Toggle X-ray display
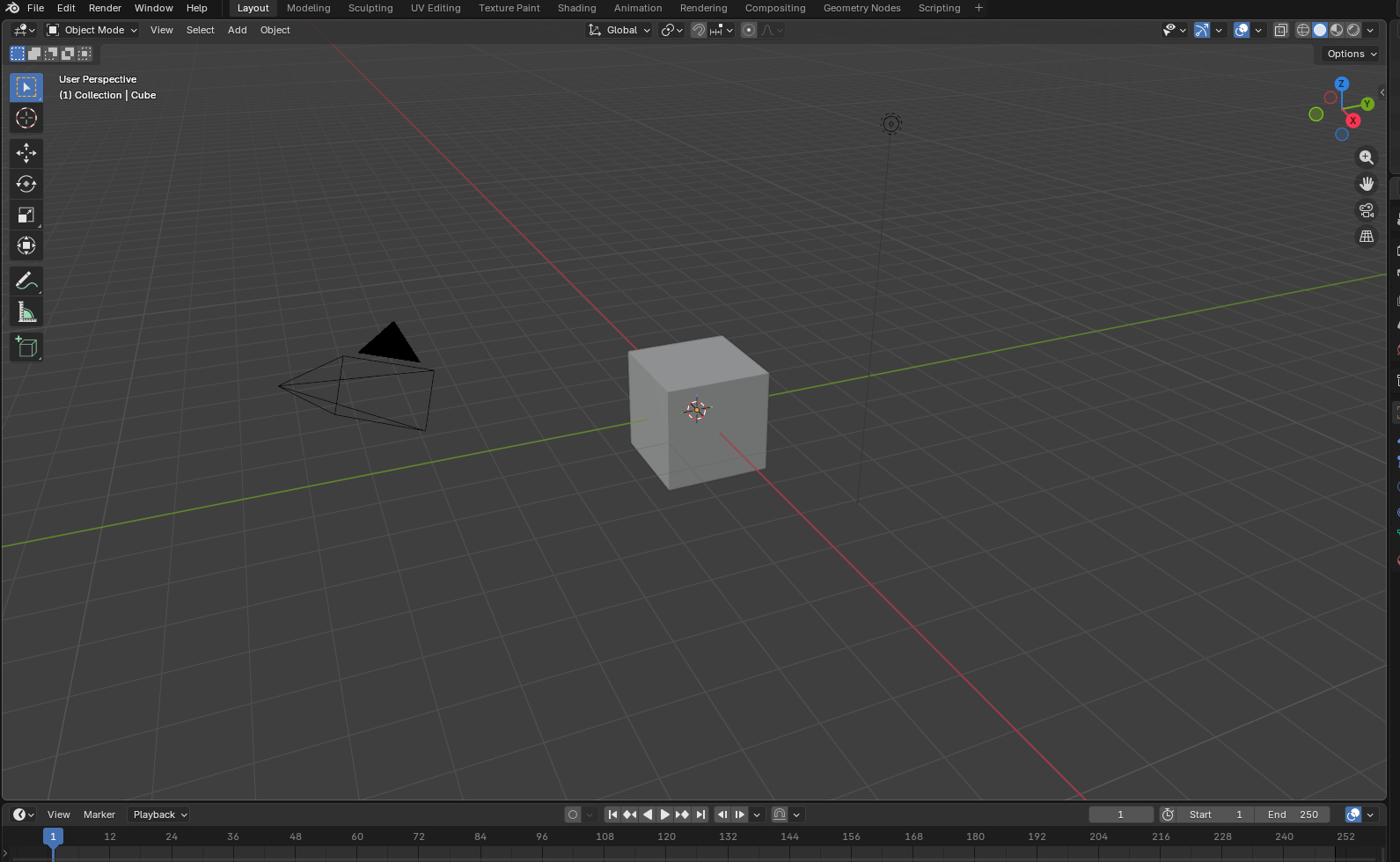The height and width of the screenshot is (862, 1400). (x=1281, y=30)
